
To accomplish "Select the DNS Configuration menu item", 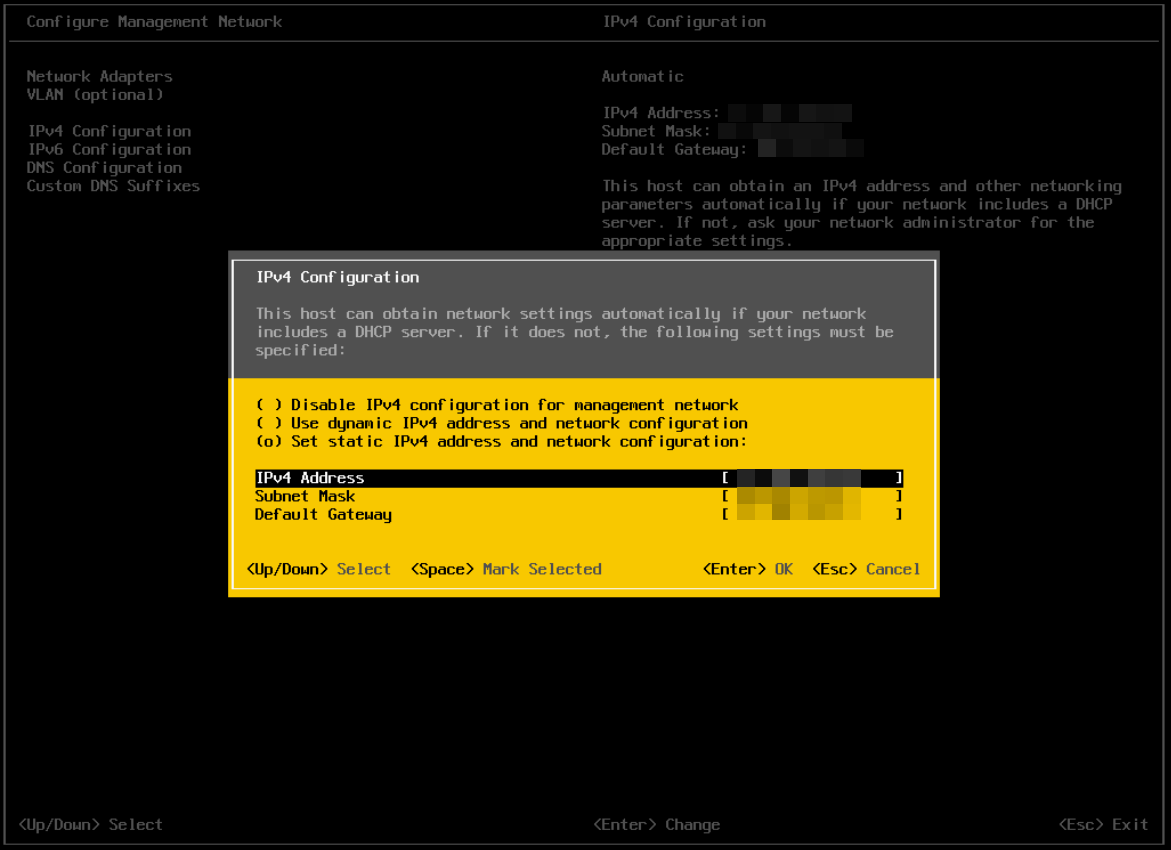I will point(104,167).
